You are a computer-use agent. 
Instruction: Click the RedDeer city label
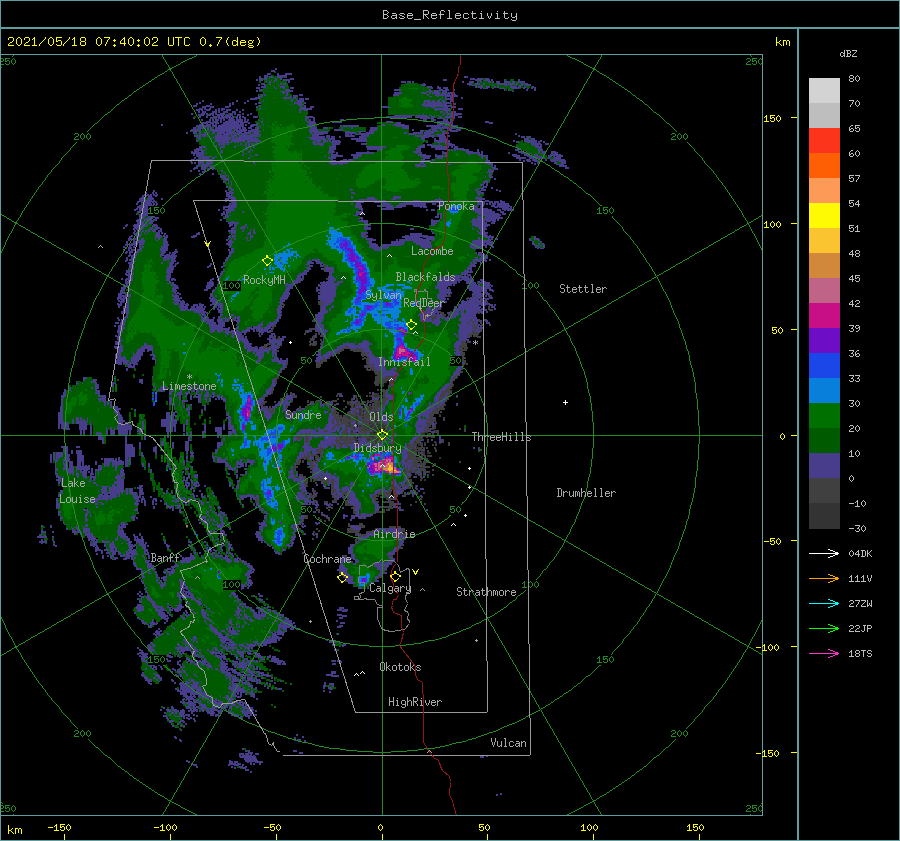(424, 303)
